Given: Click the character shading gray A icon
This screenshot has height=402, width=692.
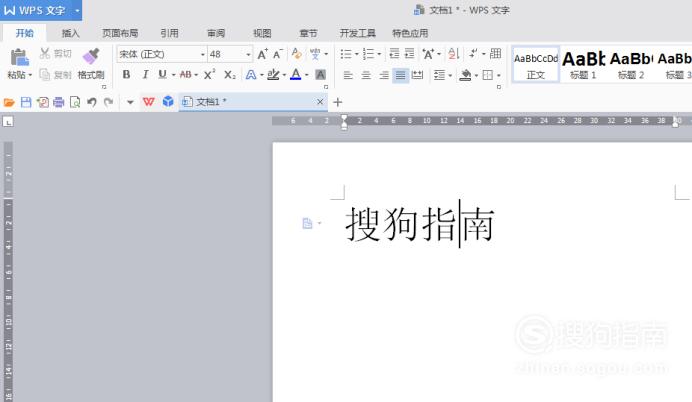Looking at the screenshot, I should click(320, 75).
